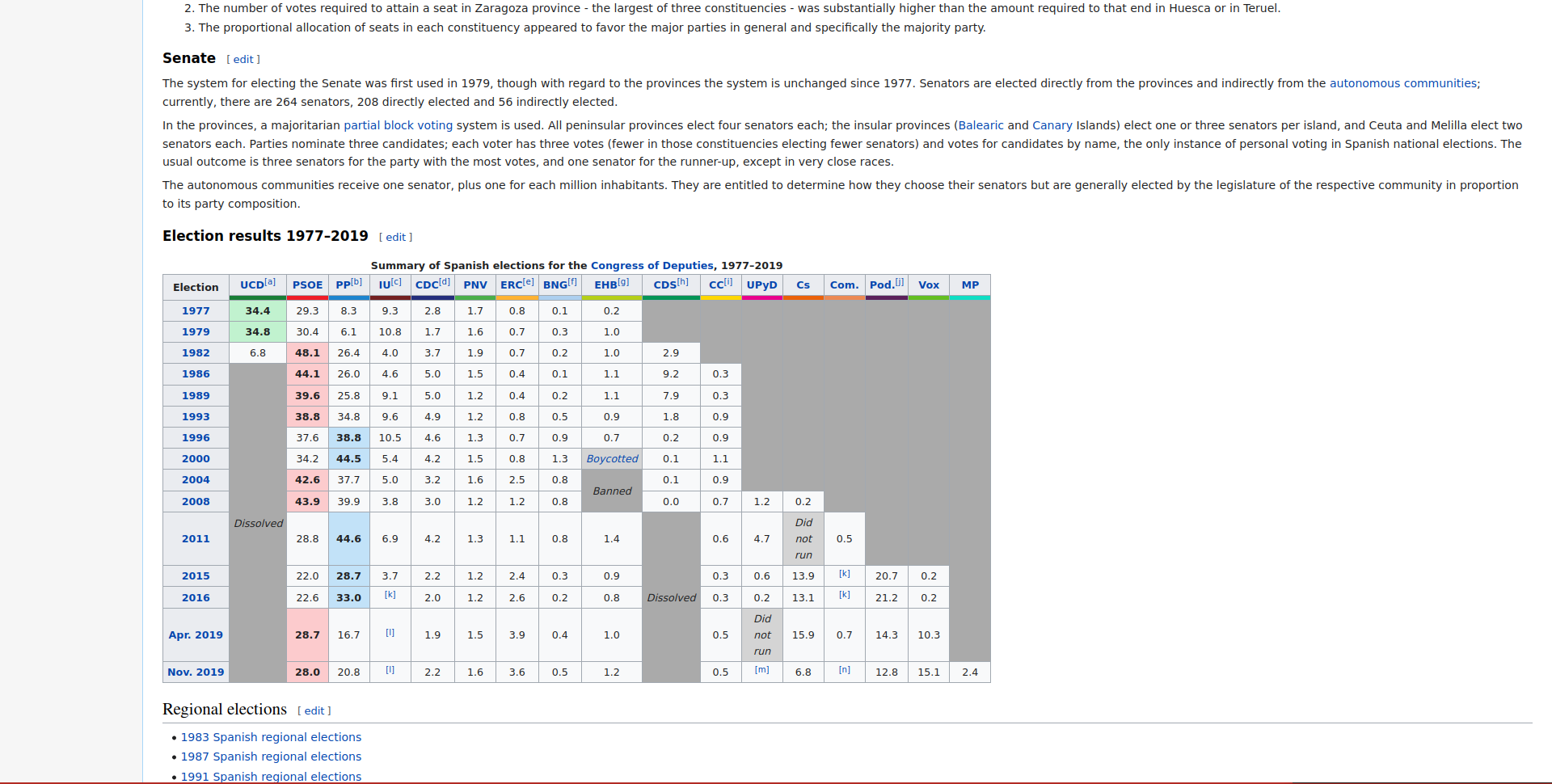Click the Balearic islands link

(981, 125)
